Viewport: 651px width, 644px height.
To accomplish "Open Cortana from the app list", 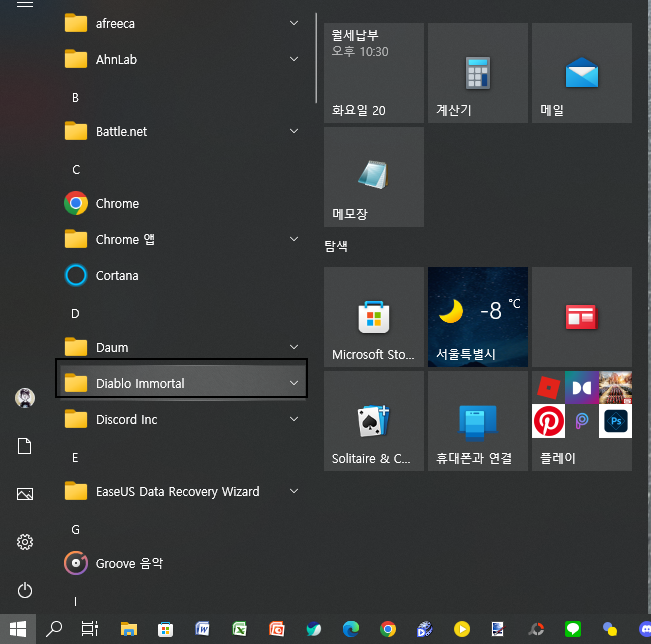I will tap(117, 275).
